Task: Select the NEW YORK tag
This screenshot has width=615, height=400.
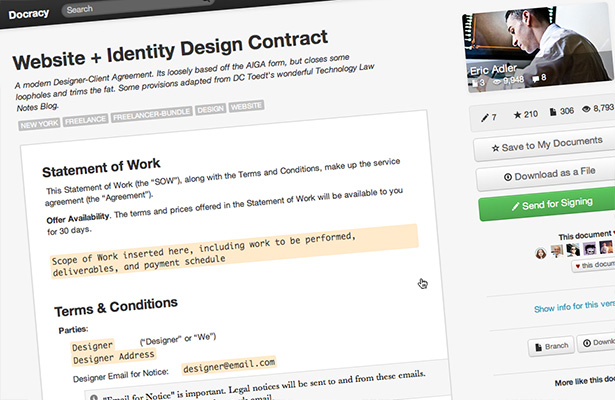Action: 39,124
